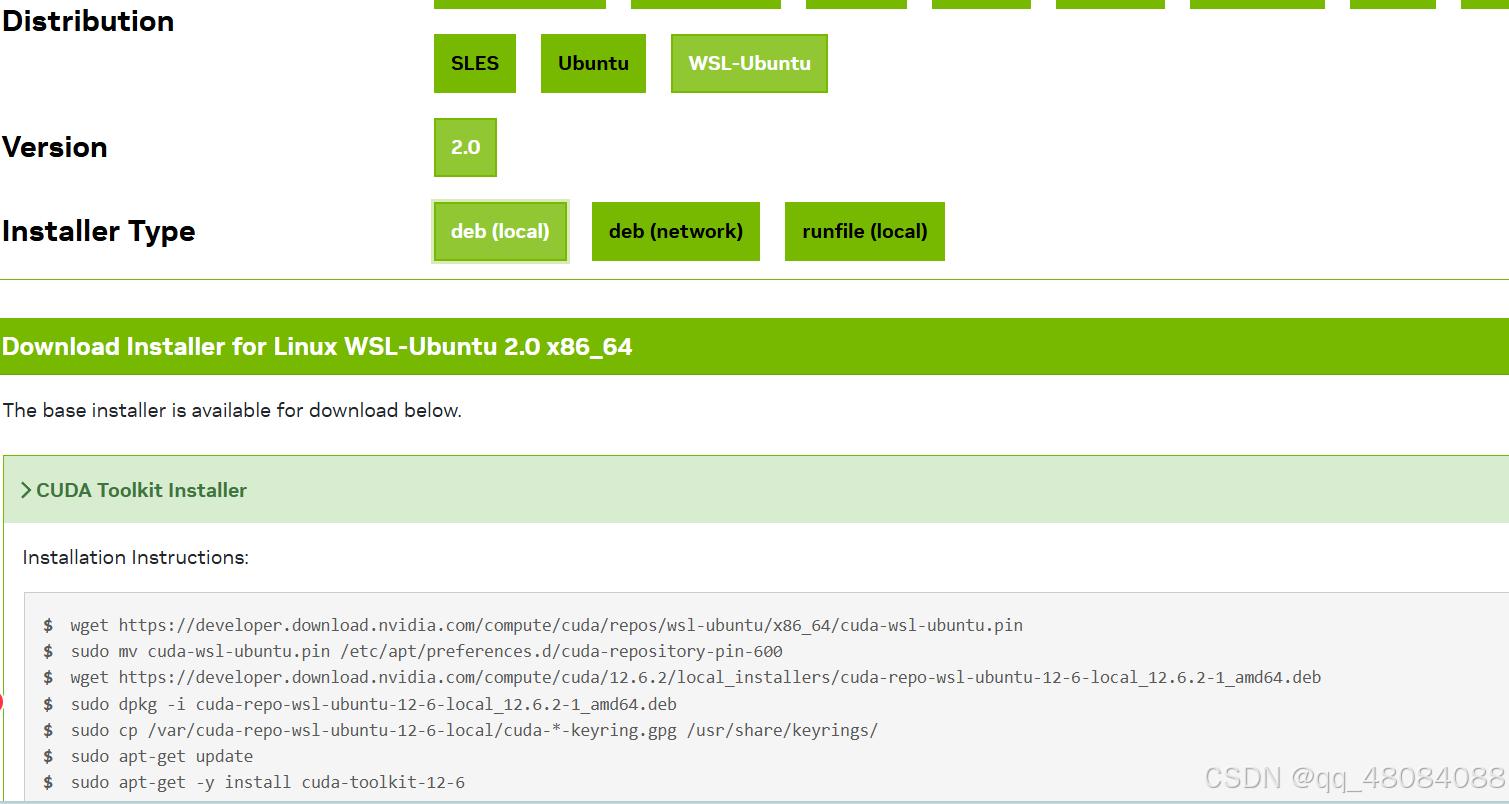The width and height of the screenshot is (1509, 804).
Task: Select the SLES distribution button
Action: tap(475, 63)
